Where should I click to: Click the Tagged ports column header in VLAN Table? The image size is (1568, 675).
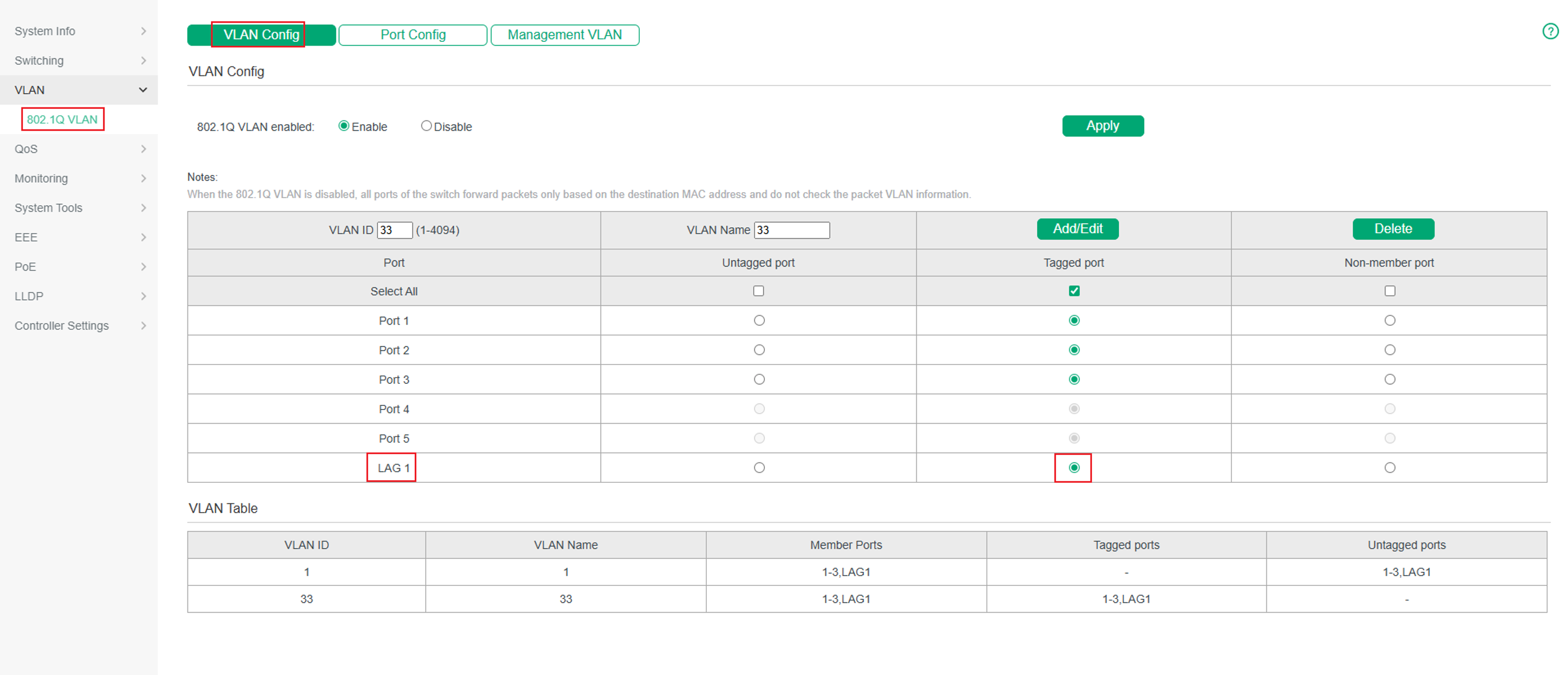pos(1126,545)
